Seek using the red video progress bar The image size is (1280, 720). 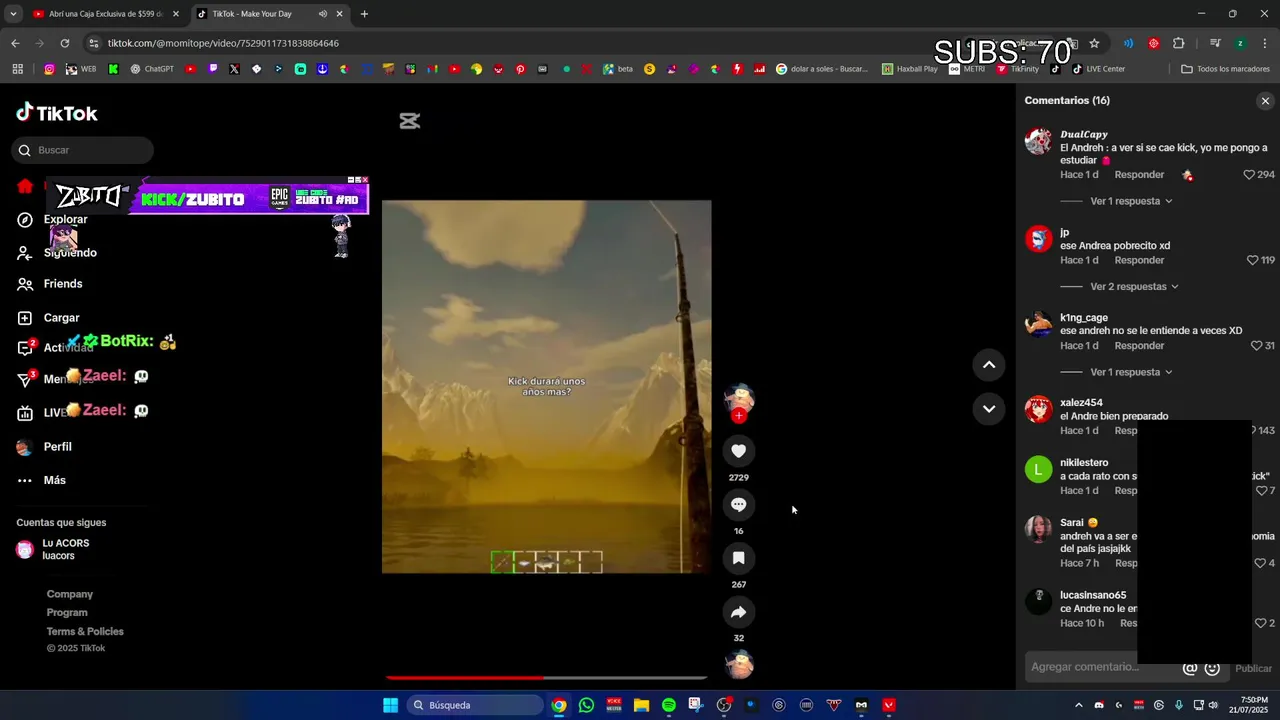[x=547, y=678]
